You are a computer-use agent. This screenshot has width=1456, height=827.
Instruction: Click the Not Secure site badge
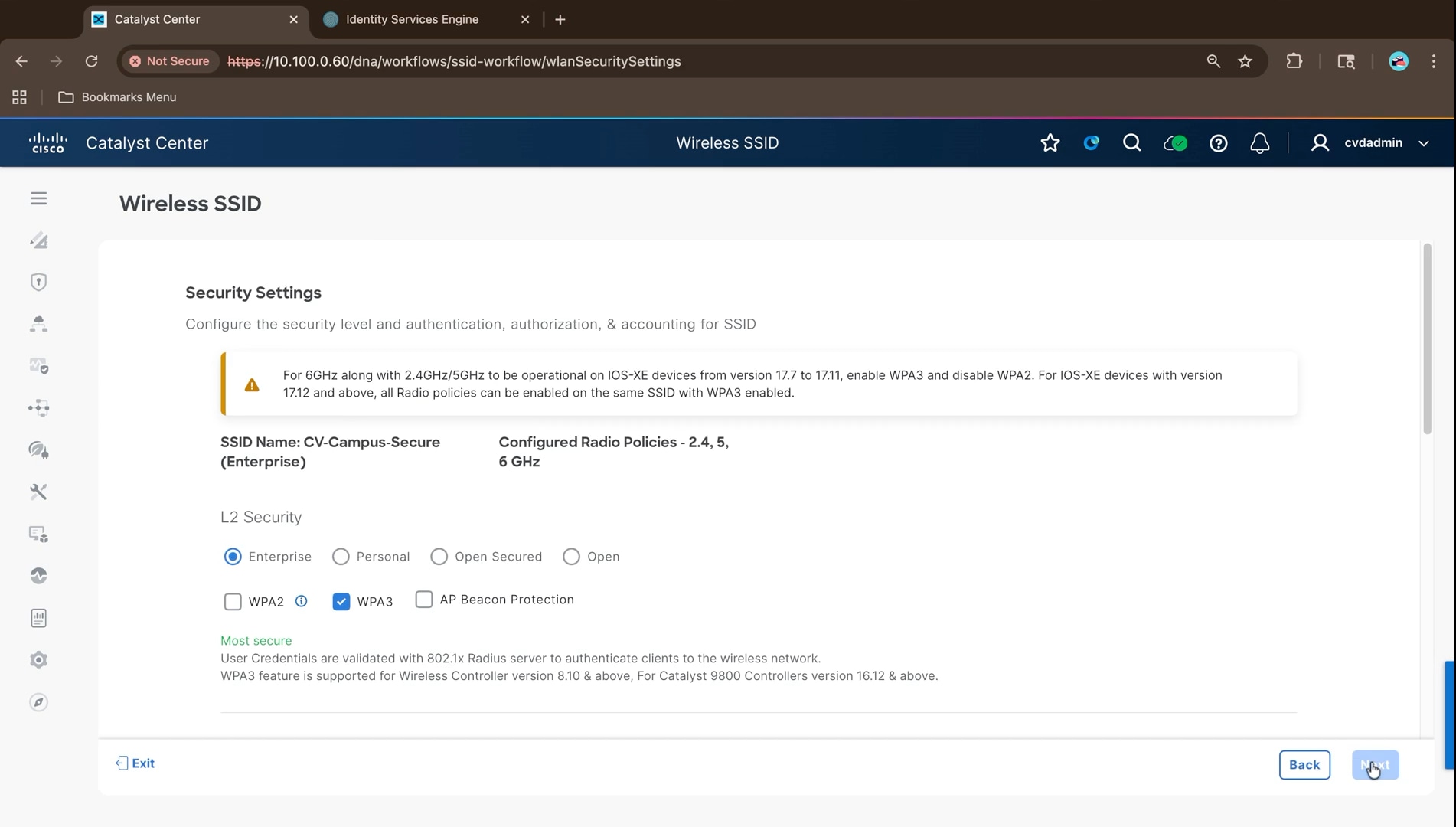click(169, 61)
